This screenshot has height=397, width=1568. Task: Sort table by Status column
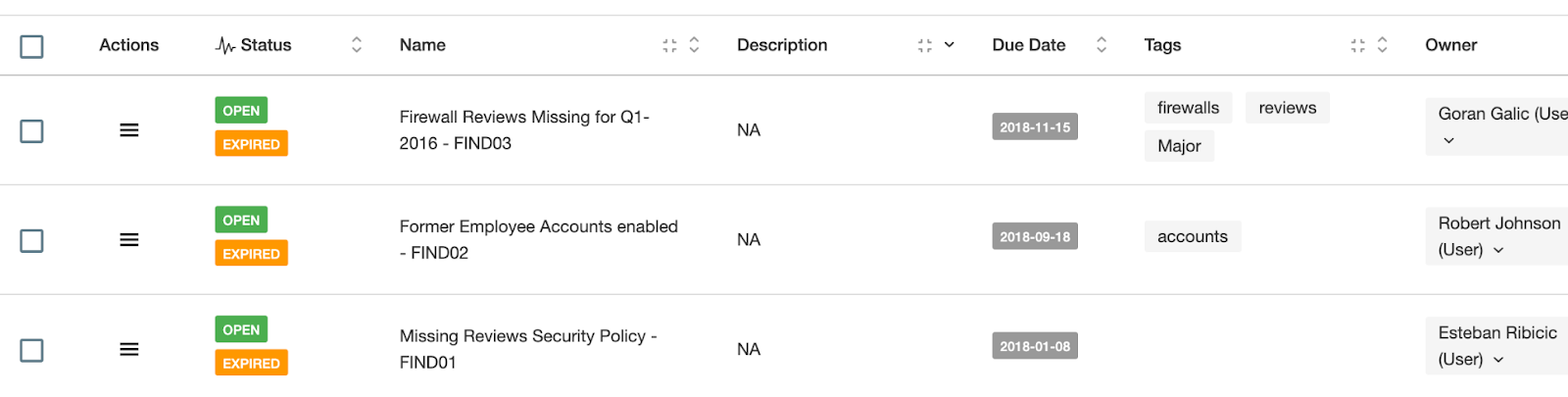[357, 45]
